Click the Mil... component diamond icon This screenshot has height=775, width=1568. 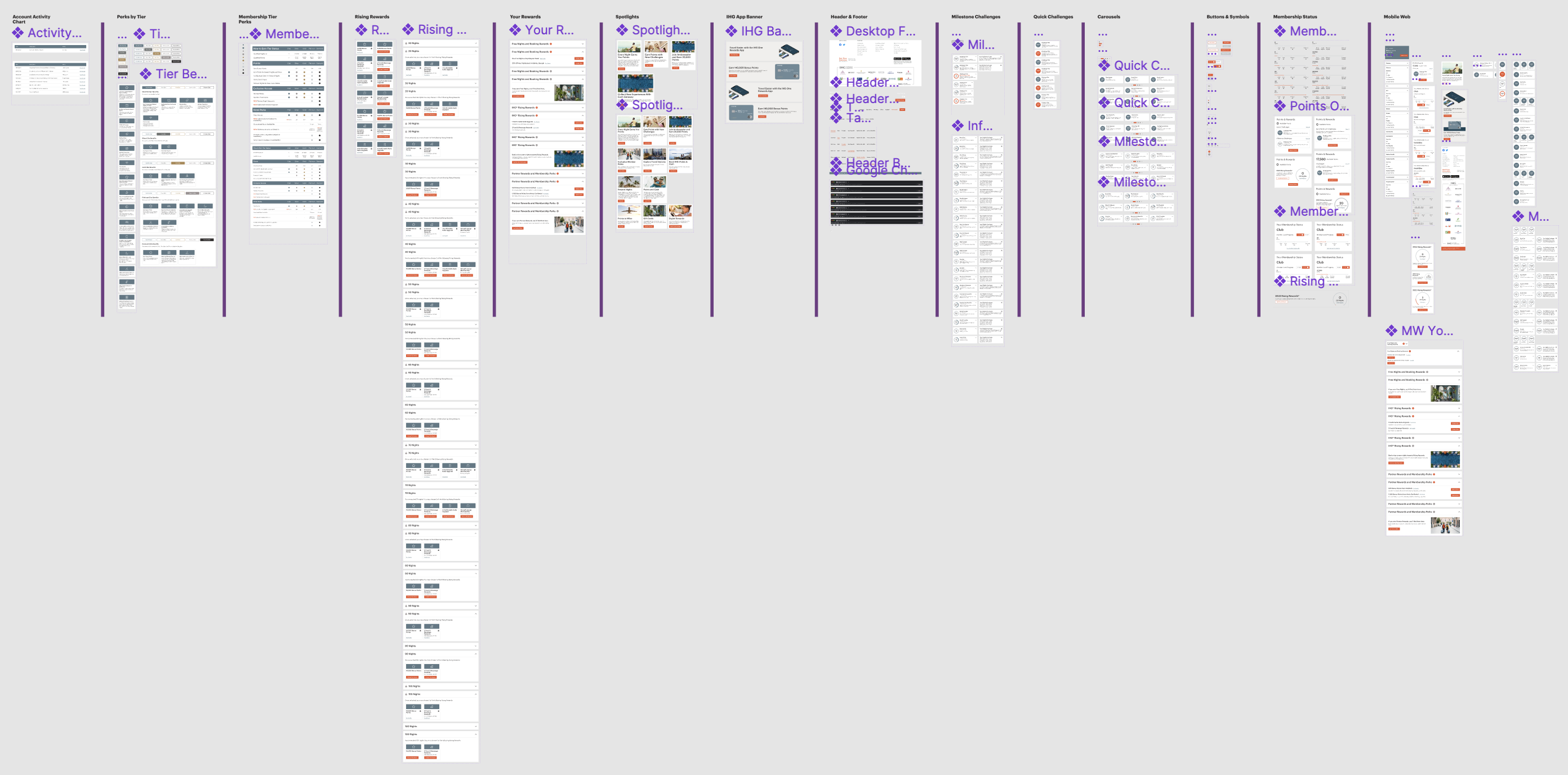(958, 44)
